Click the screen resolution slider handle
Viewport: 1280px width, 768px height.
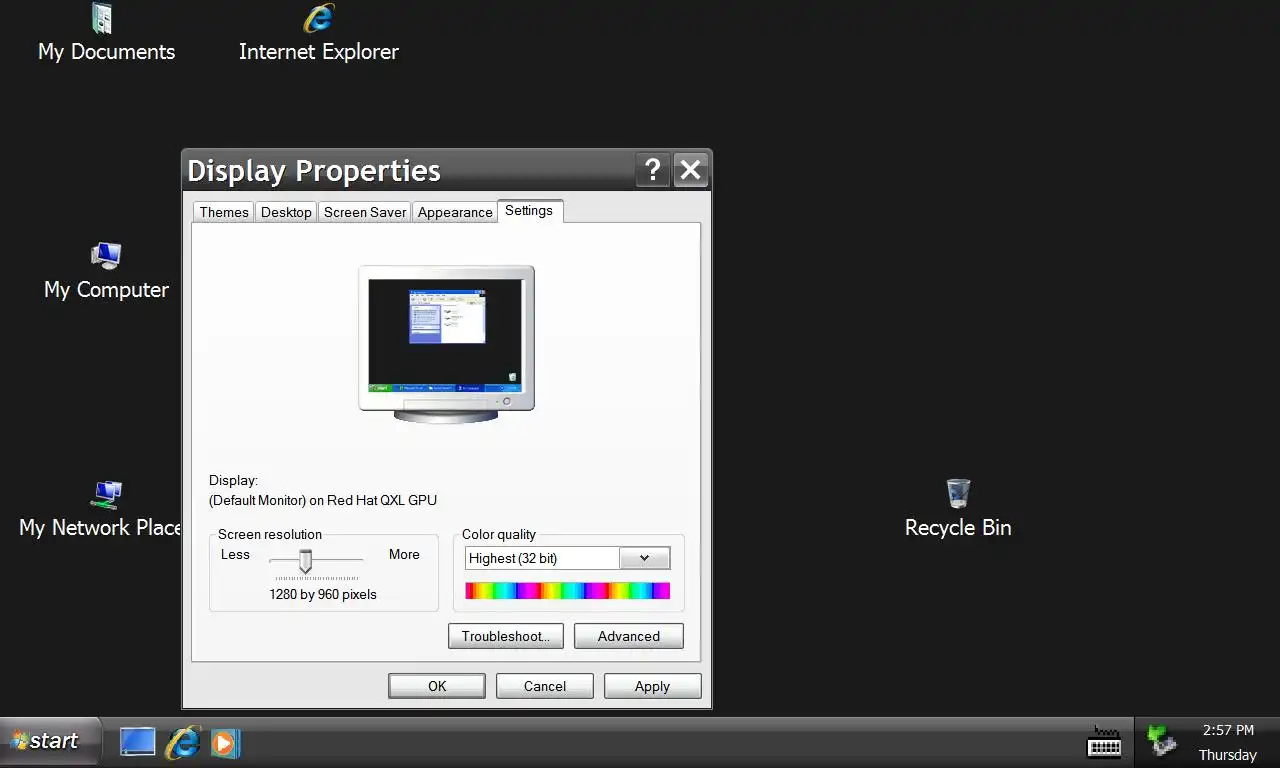click(305, 561)
